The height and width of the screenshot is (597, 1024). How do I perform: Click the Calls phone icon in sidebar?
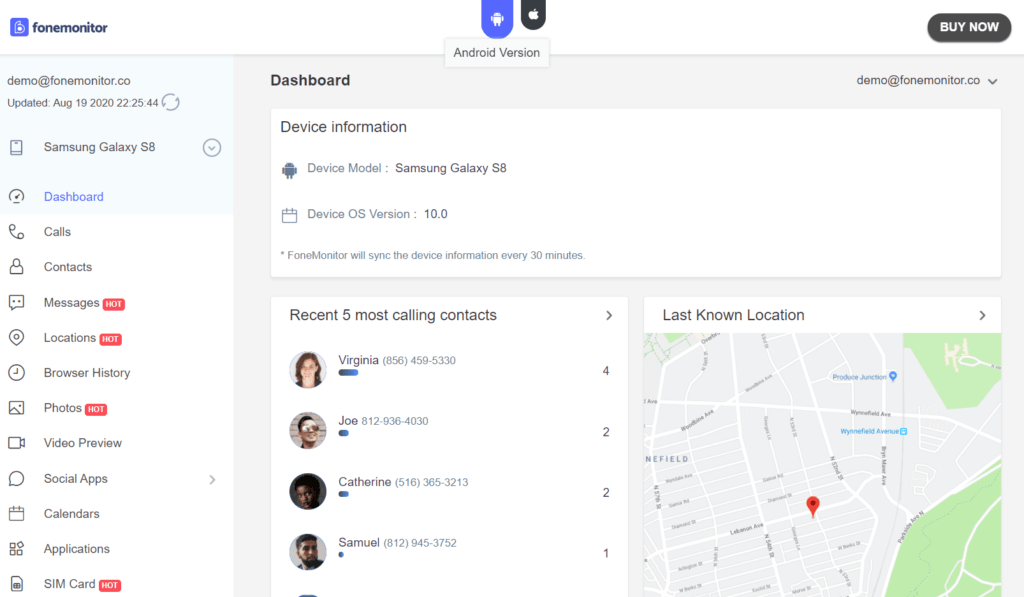(x=16, y=232)
